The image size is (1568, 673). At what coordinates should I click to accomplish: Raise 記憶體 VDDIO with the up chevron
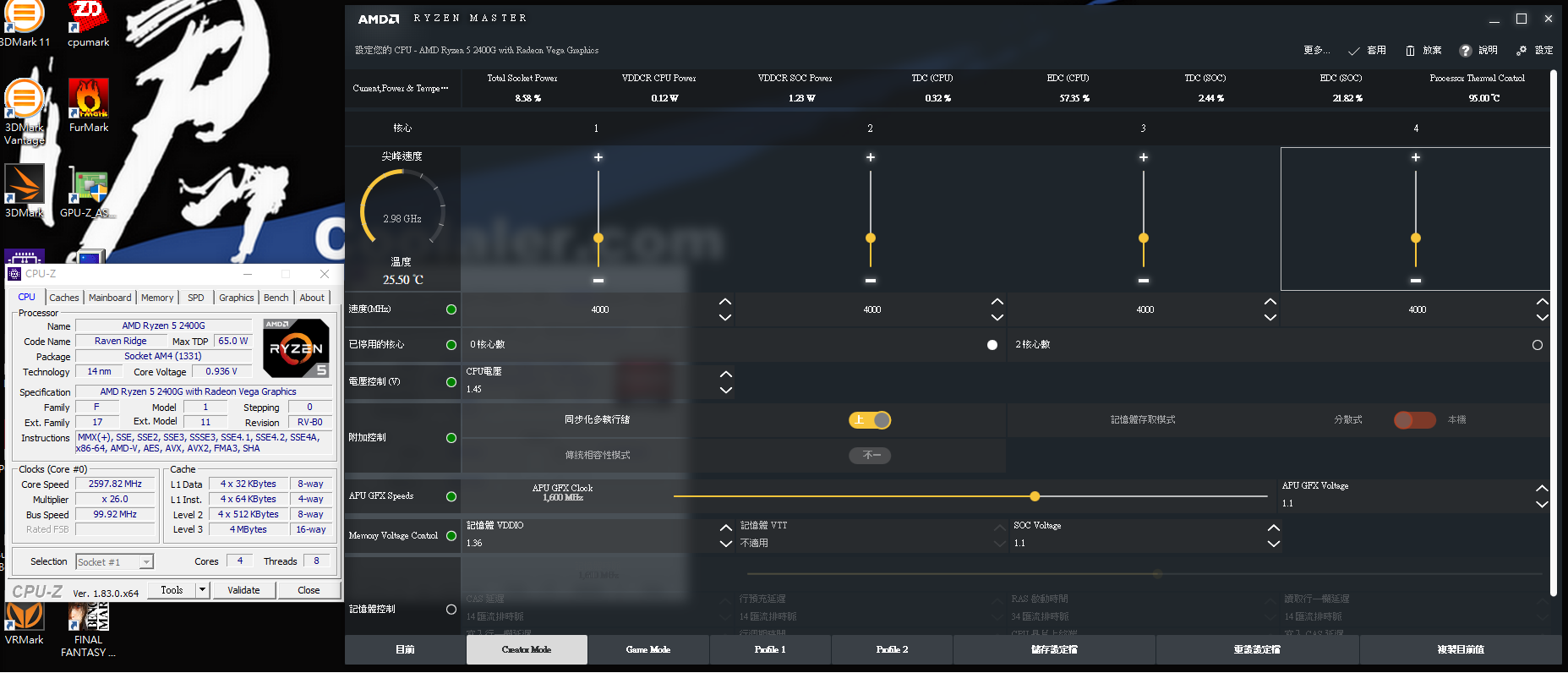pyautogui.click(x=726, y=528)
